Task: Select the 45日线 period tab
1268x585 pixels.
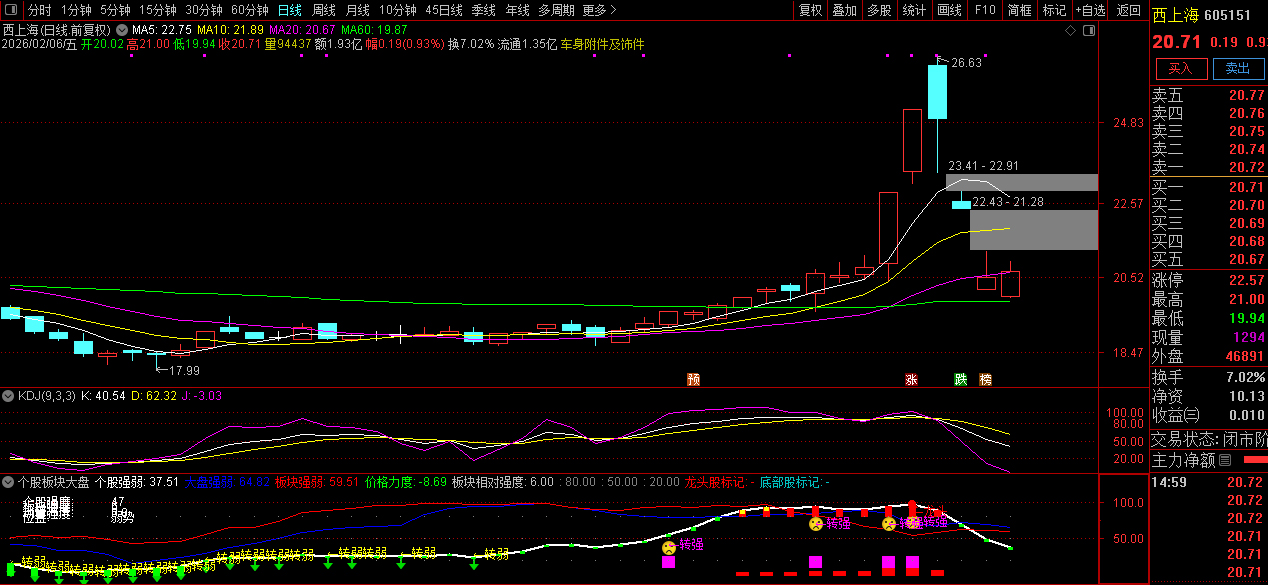Action: pyautogui.click(x=444, y=10)
